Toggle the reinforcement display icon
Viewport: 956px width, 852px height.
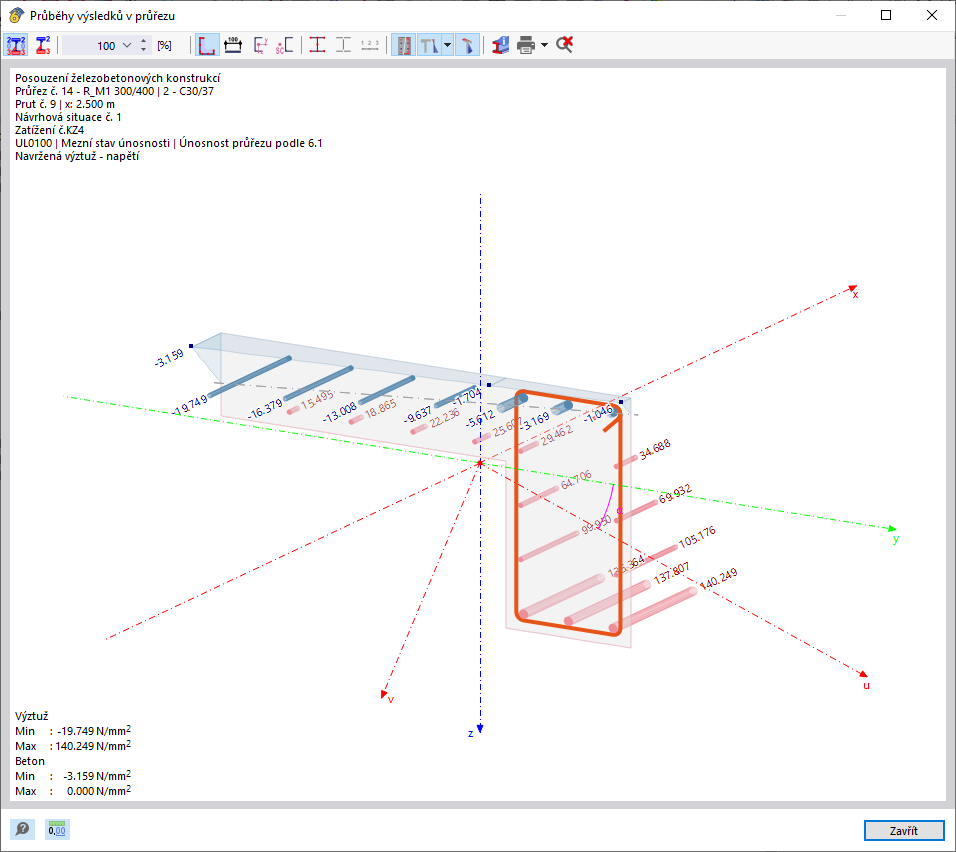(x=403, y=45)
